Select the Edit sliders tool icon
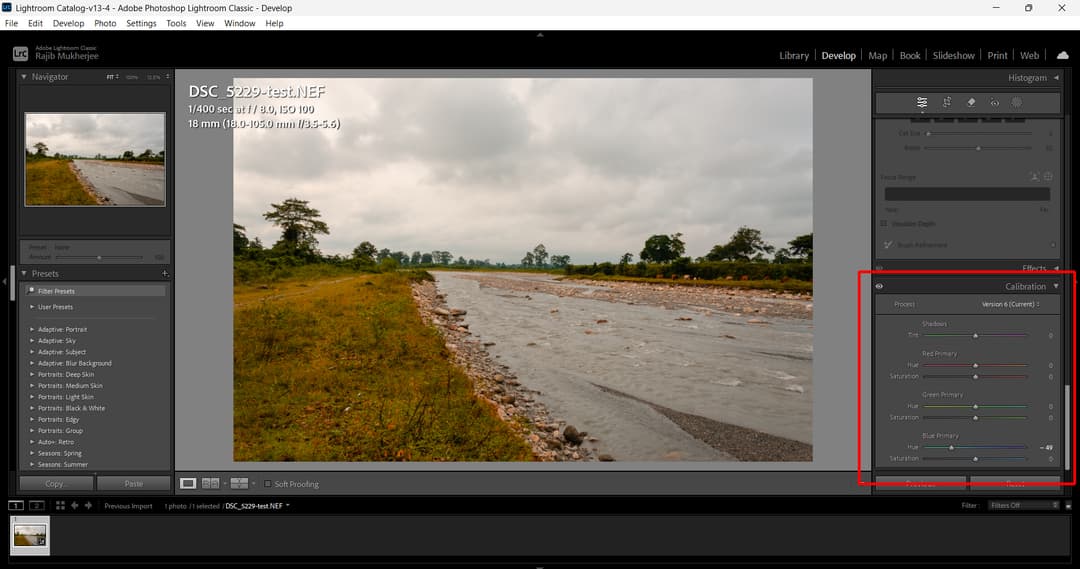Viewport: 1080px width, 569px height. [x=922, y=102]
